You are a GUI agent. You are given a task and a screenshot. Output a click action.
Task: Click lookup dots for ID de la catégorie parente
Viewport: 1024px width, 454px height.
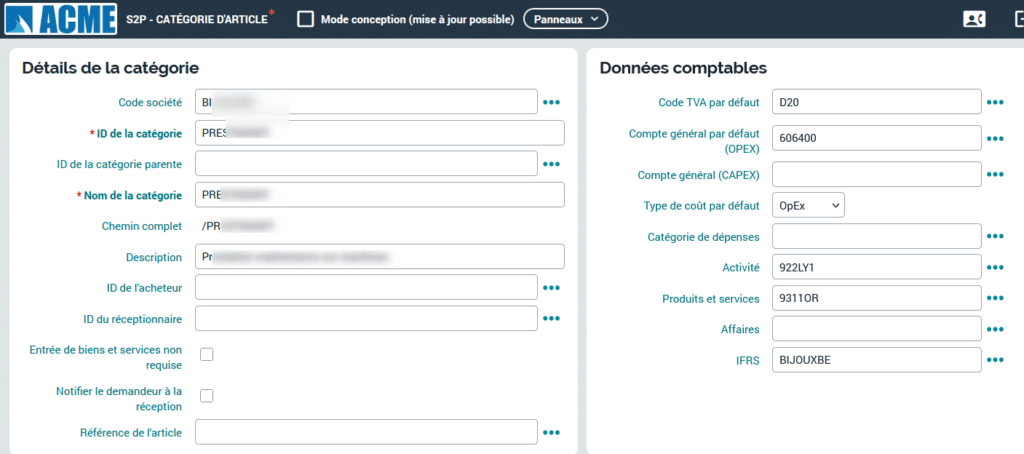[x=552, y=164]
